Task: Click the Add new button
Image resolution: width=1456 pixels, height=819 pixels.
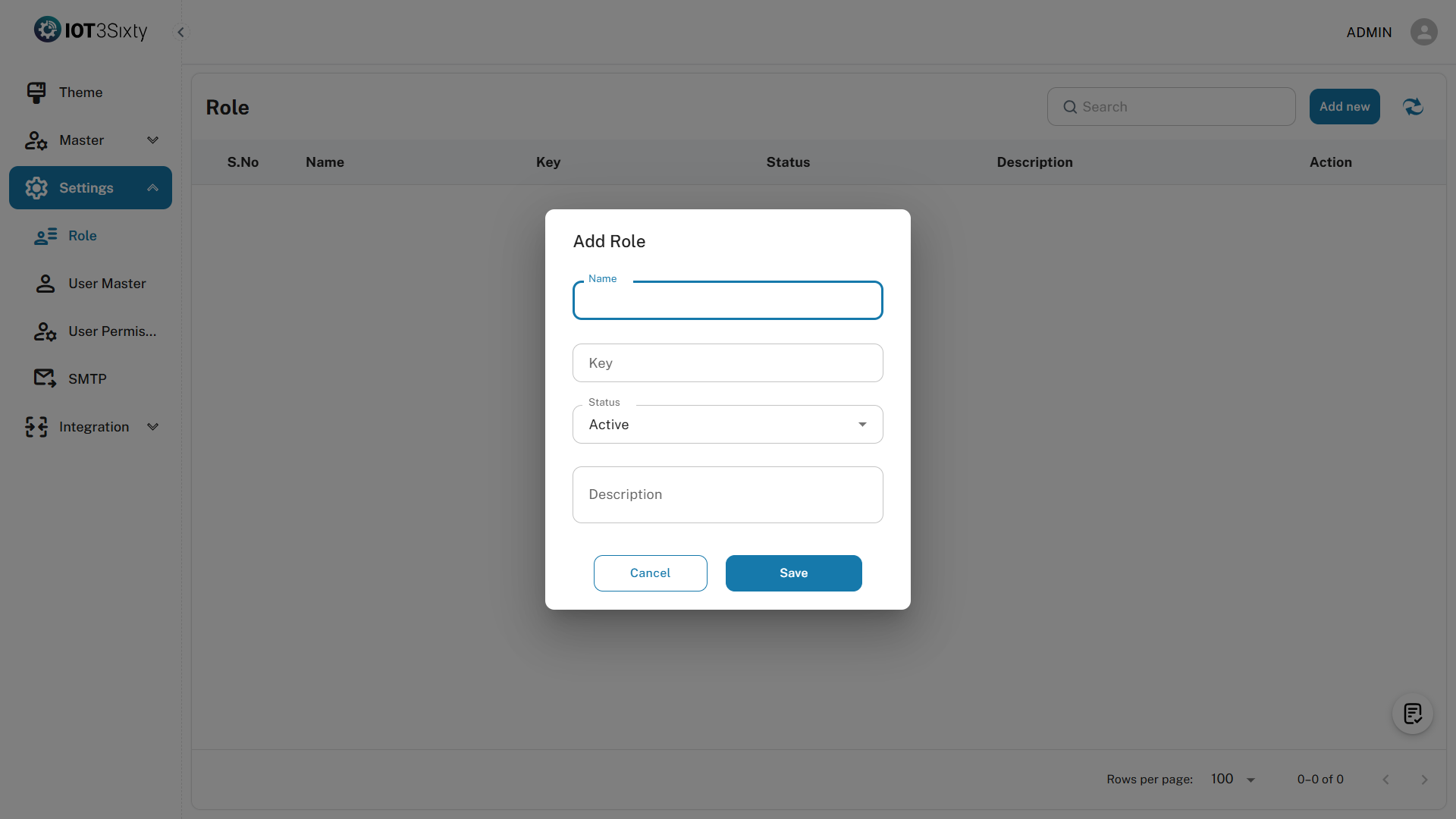Action: click(1344, 107)
